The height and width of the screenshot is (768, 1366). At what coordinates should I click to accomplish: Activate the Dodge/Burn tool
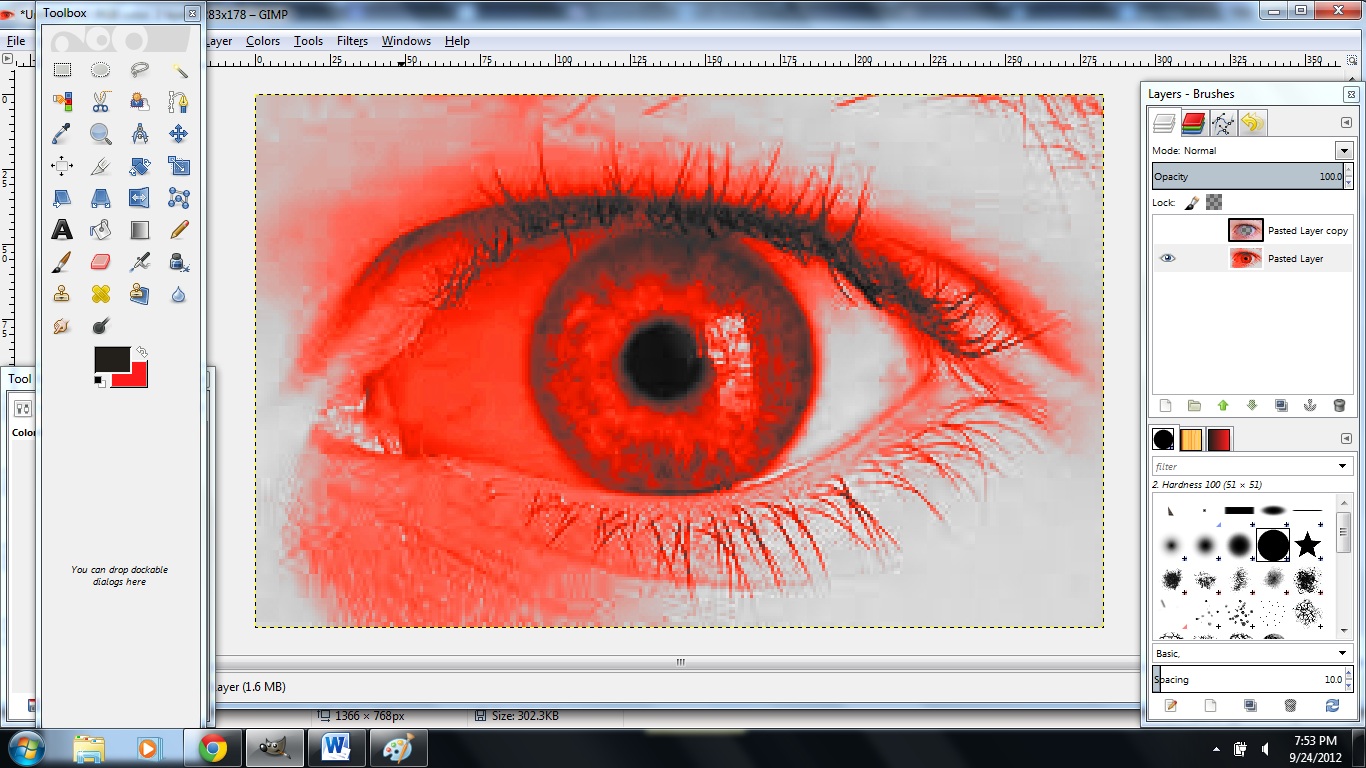(x=101, y=326)
